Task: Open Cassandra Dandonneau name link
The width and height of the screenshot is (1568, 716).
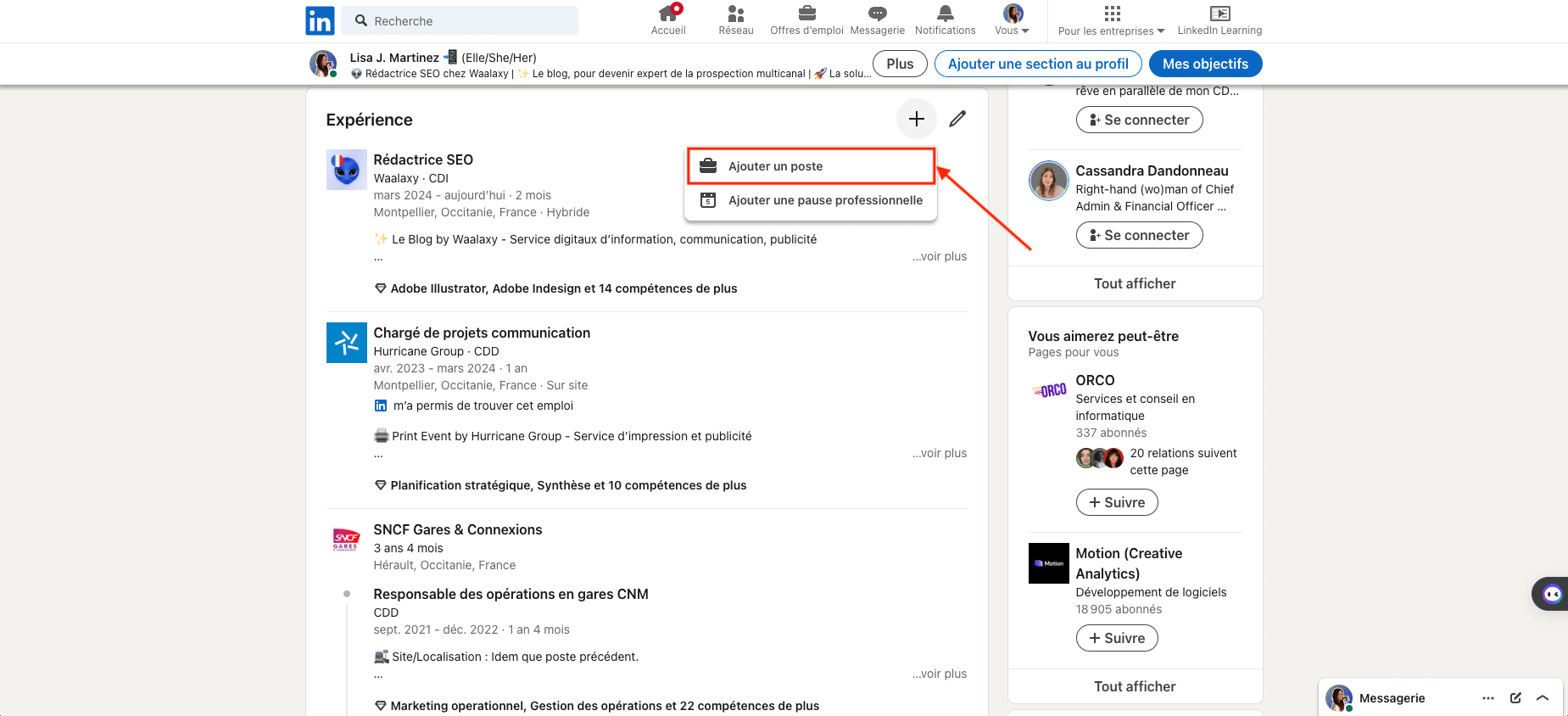Action: (1152, 171)
